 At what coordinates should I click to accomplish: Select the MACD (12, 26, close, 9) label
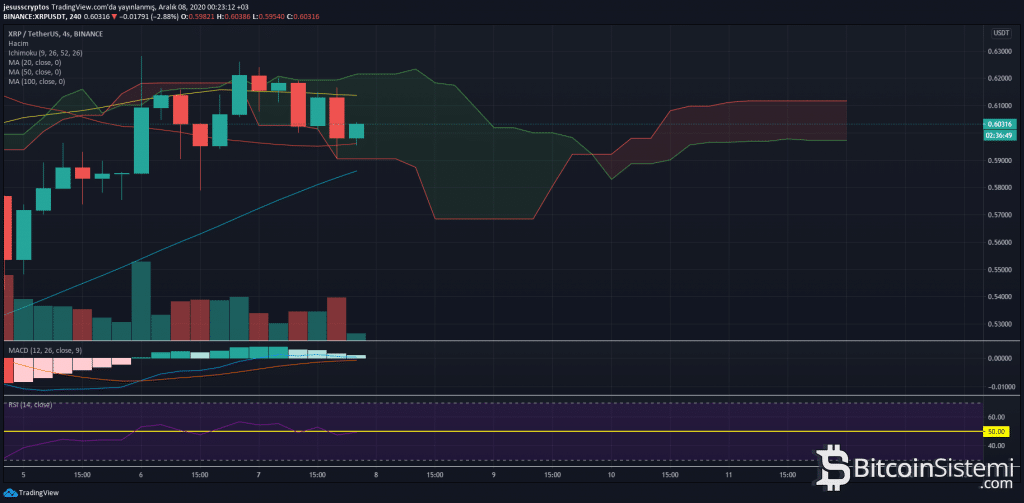click(x=42, y=350)
